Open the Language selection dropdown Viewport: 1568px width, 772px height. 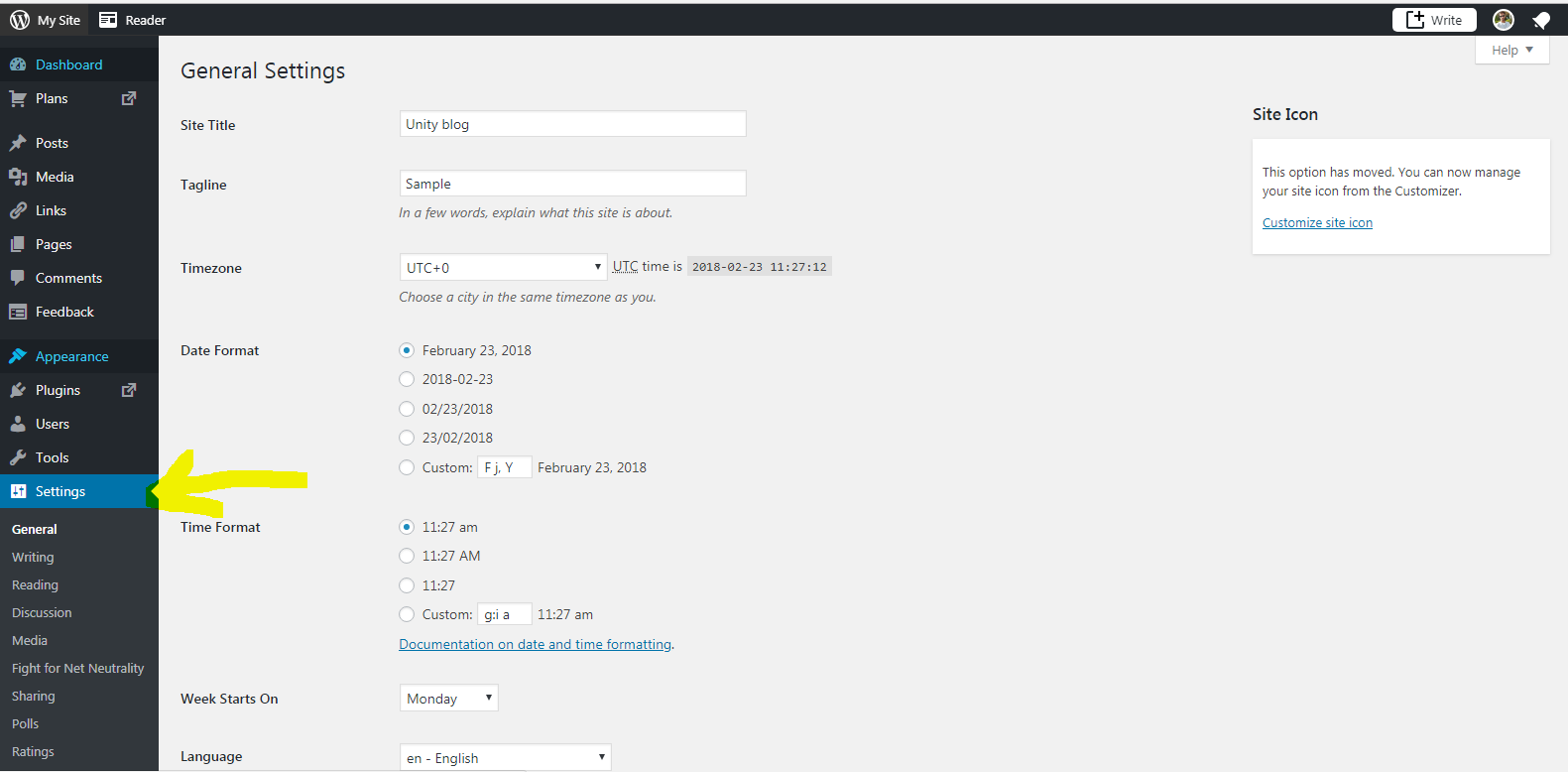coord(505,758)
